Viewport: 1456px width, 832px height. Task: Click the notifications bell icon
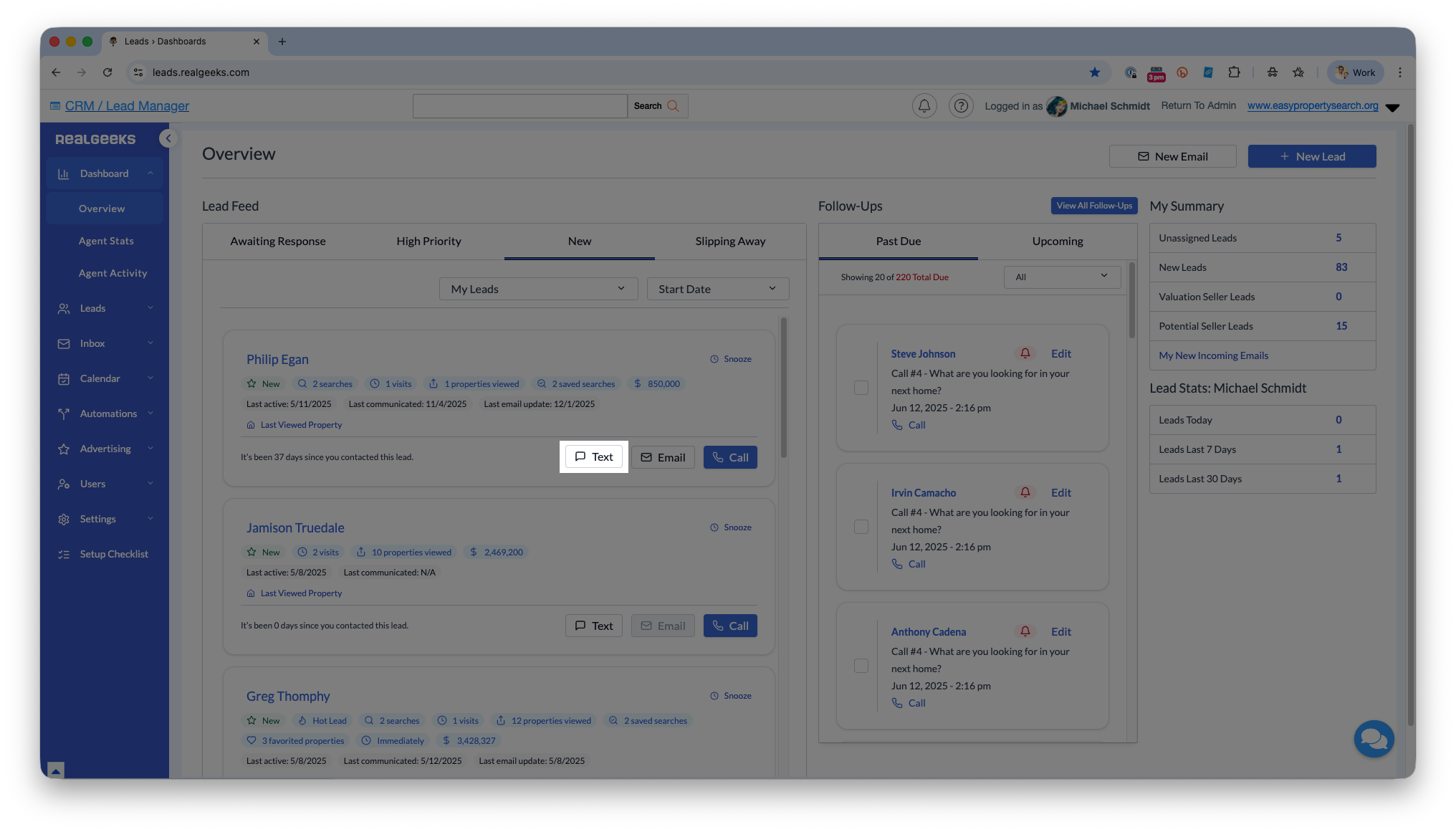924,106
